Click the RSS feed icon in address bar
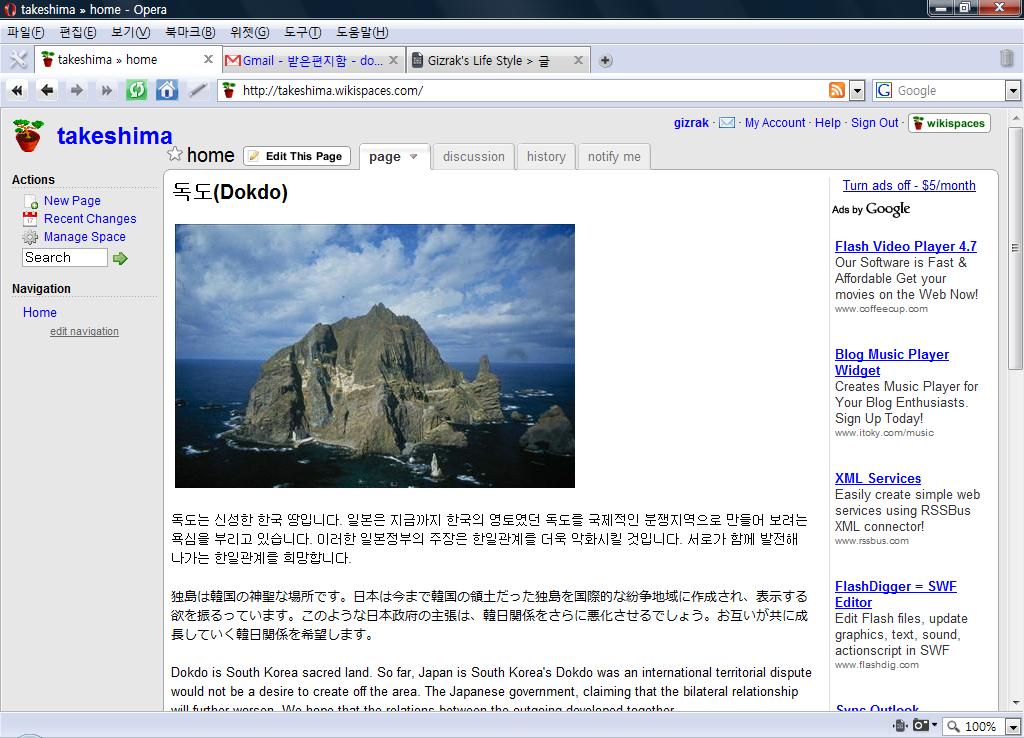The width and height of the screenshot is (1024, 738). tap(837, 90)
